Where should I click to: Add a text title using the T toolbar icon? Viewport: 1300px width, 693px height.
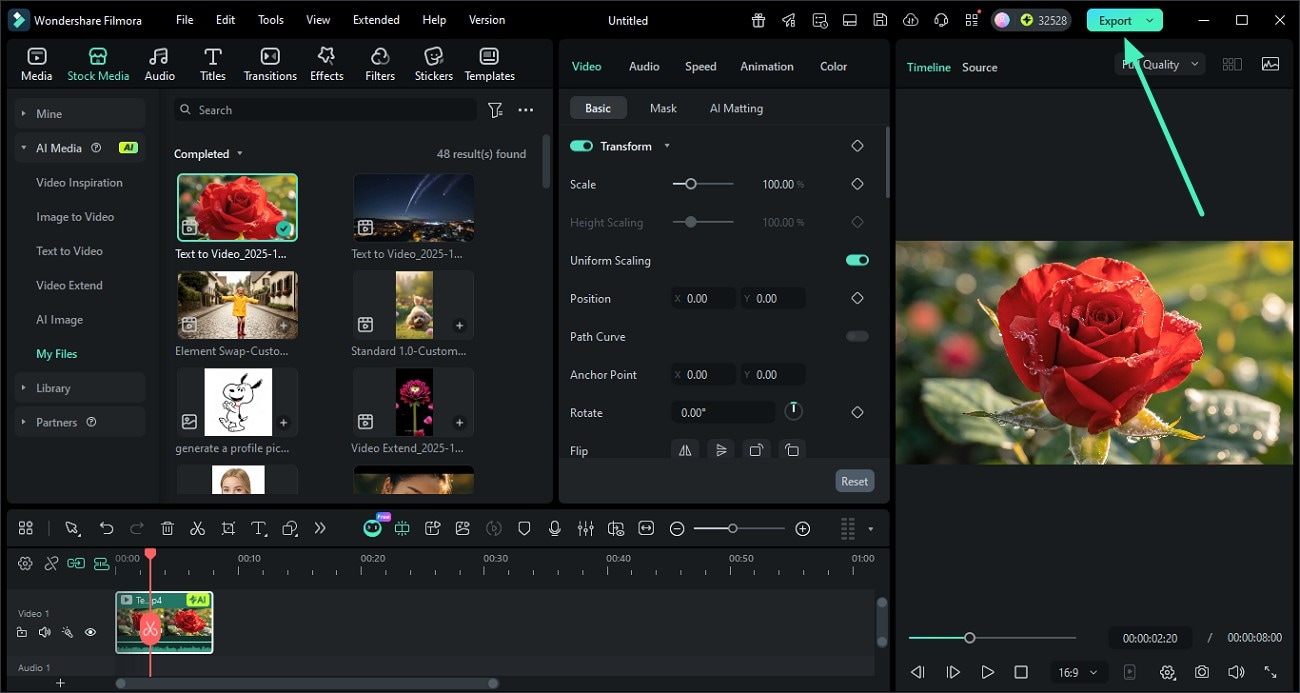[258, 528]
